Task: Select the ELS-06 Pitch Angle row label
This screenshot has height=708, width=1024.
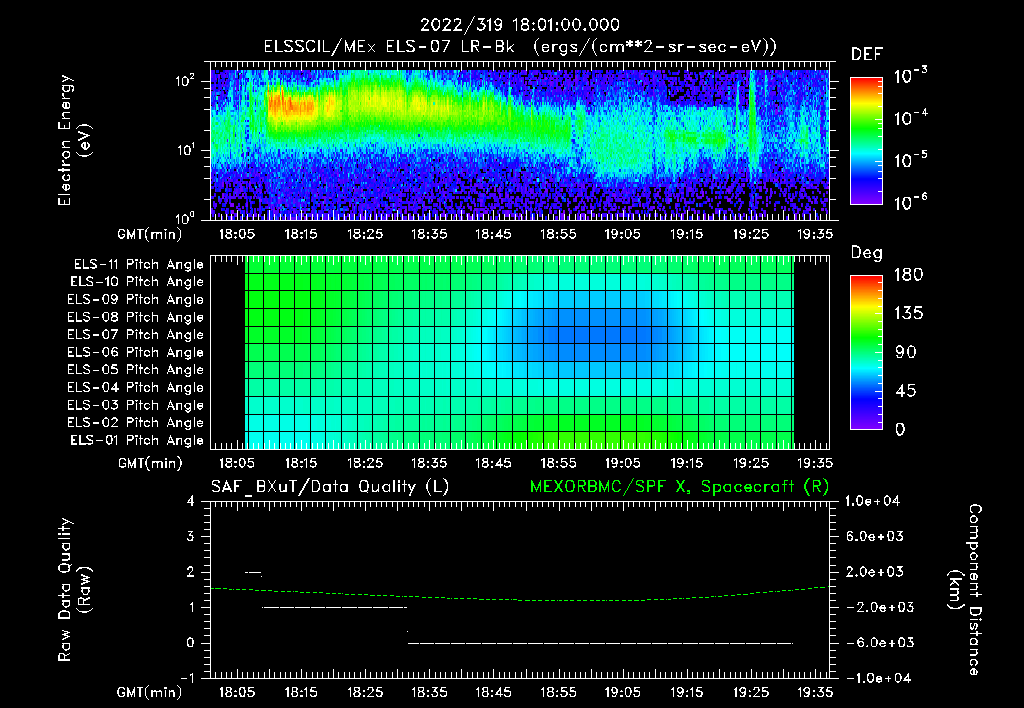Action: click(135, 353)
